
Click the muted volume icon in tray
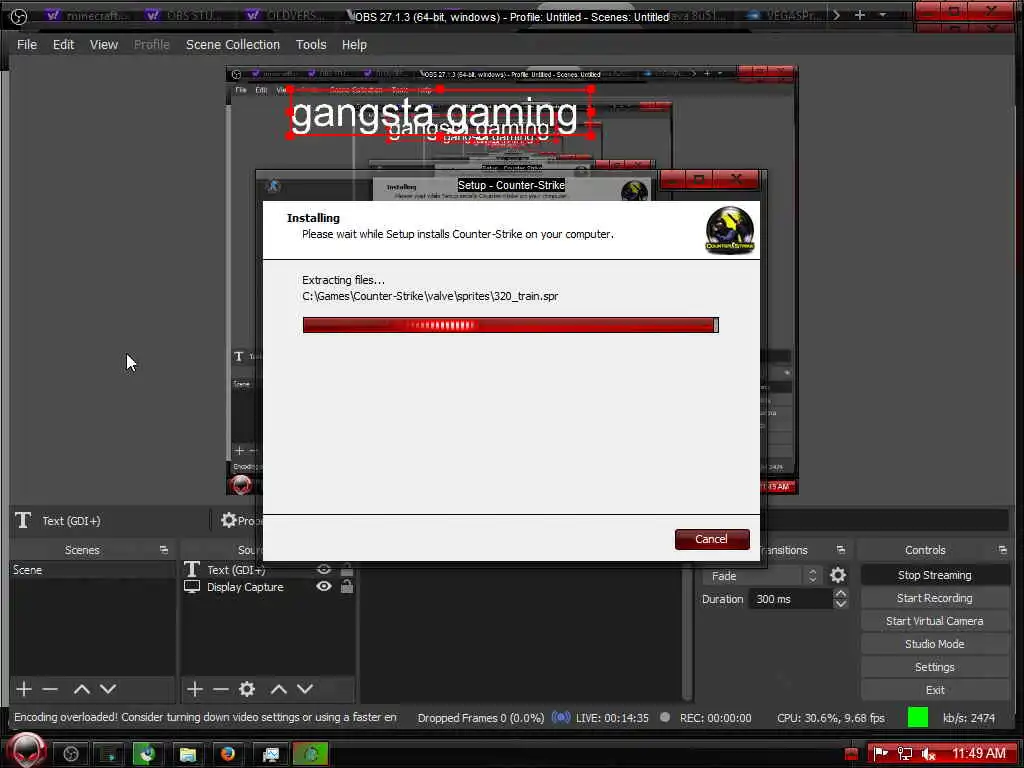pyautogui.click(x=929, y=753)
